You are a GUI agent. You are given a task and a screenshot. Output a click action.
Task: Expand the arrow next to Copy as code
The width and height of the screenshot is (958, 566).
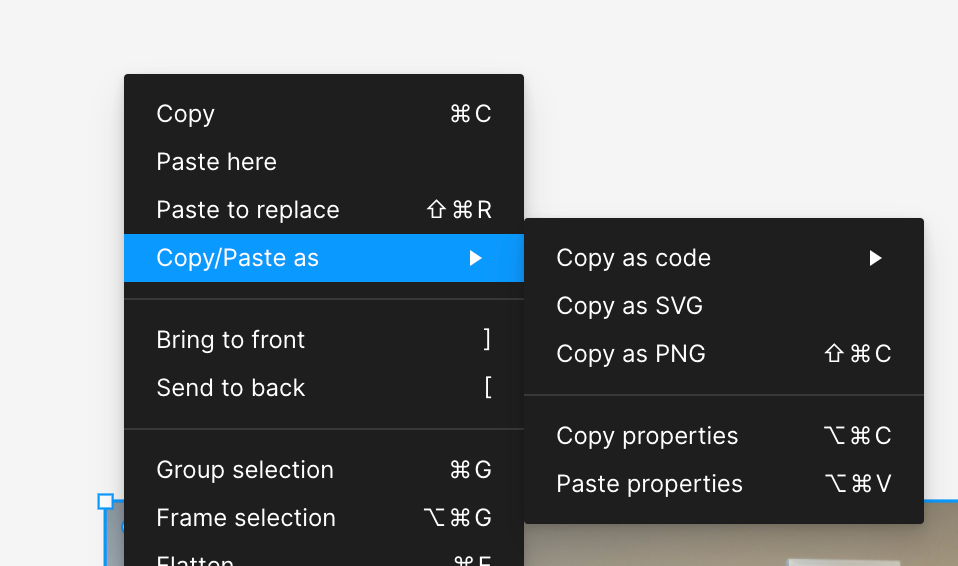pyautogui.click(x=875, y=258)
